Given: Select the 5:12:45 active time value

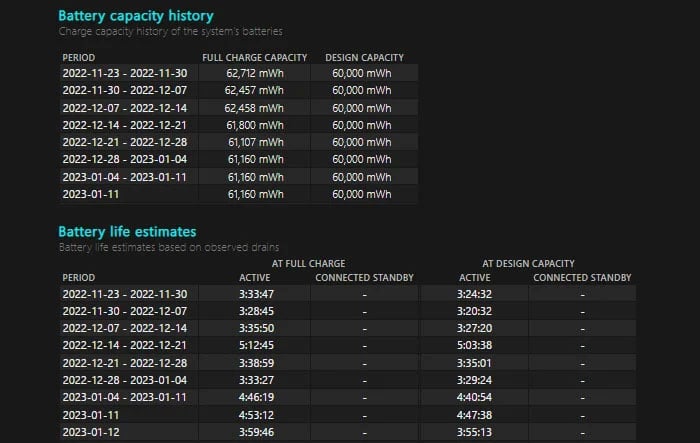Looking at the screenshot, I should 258,345.
